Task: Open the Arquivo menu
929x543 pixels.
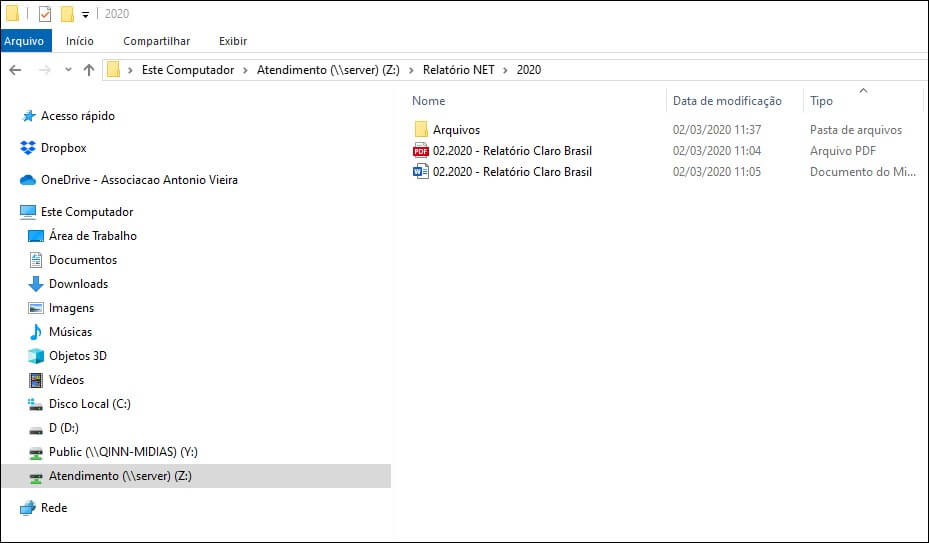Action: click(x=24, y=41)
